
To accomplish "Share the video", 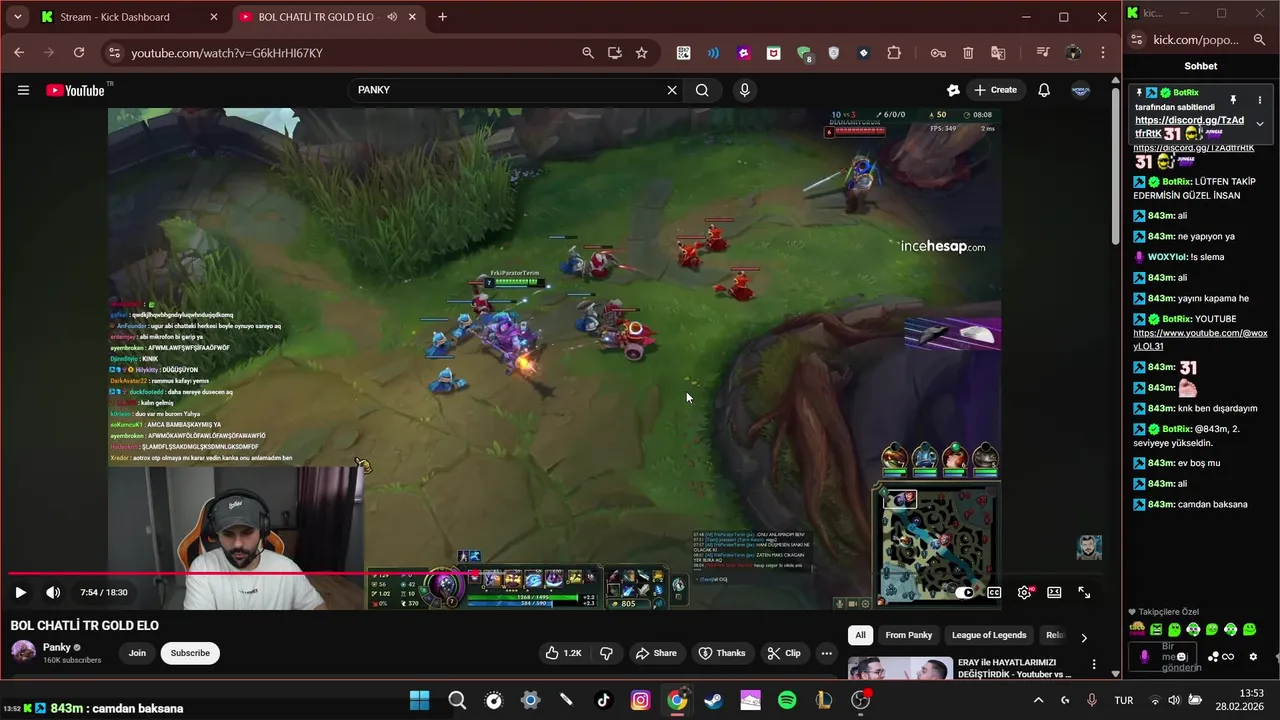I will point(656,653).
